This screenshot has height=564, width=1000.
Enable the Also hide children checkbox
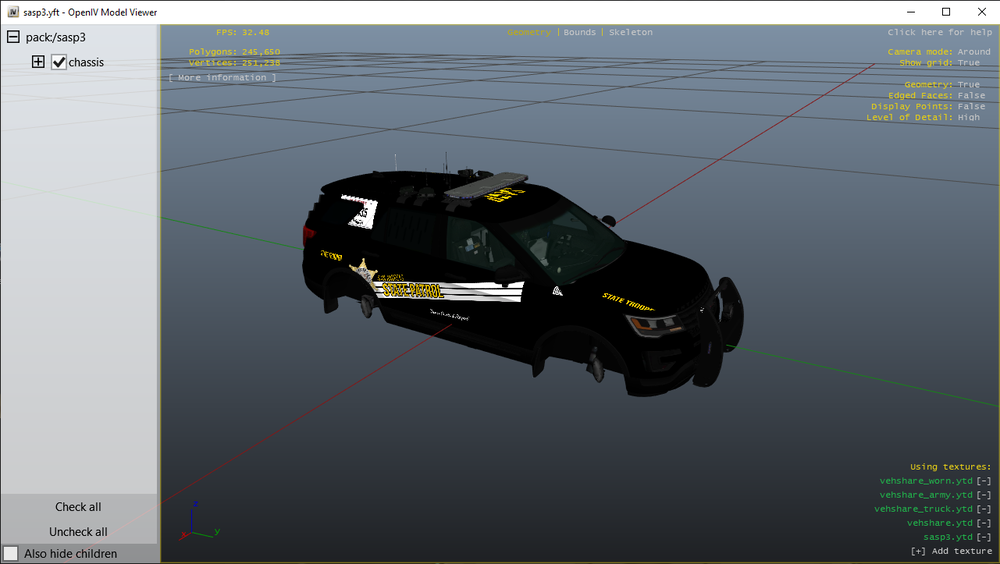[x=11, y=553]
